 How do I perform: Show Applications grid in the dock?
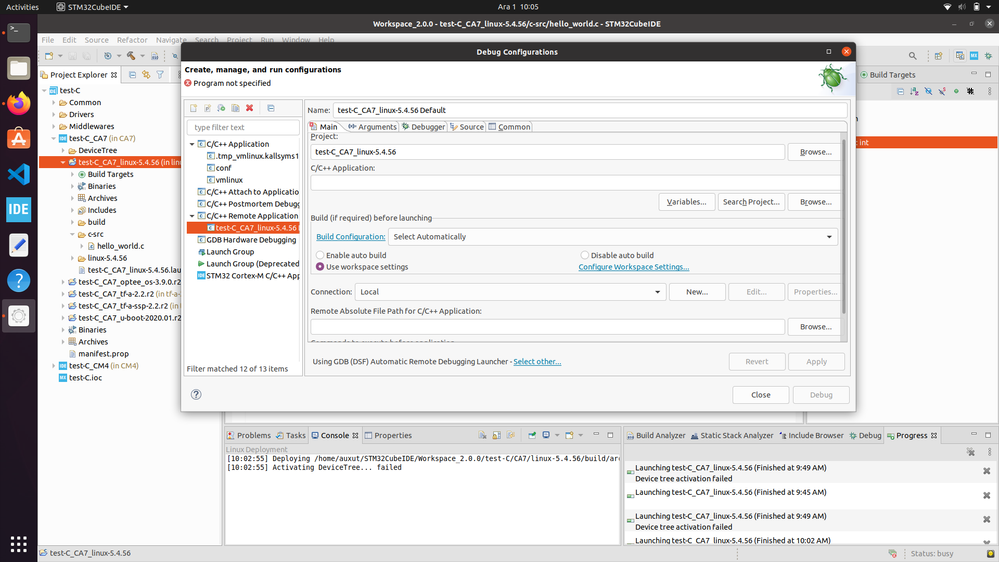tap(18, 544)
